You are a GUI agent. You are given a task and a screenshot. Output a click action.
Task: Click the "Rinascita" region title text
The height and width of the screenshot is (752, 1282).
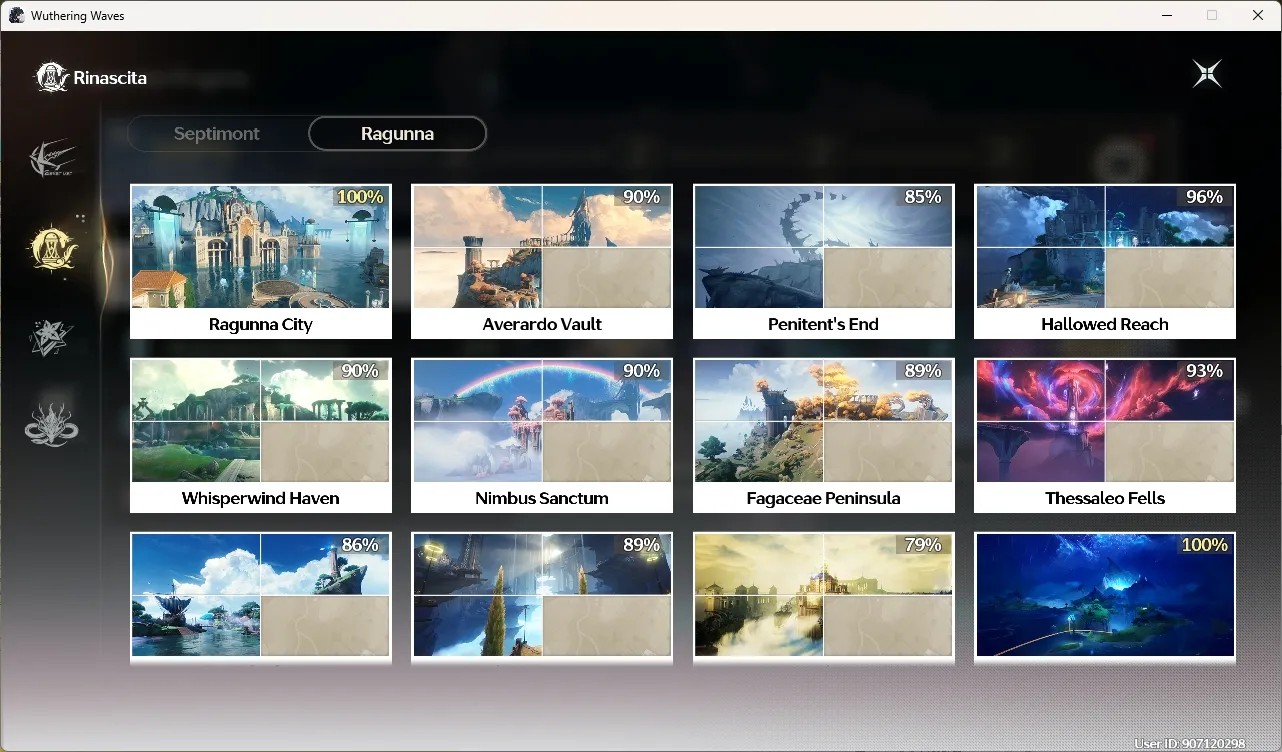[110, 78]
